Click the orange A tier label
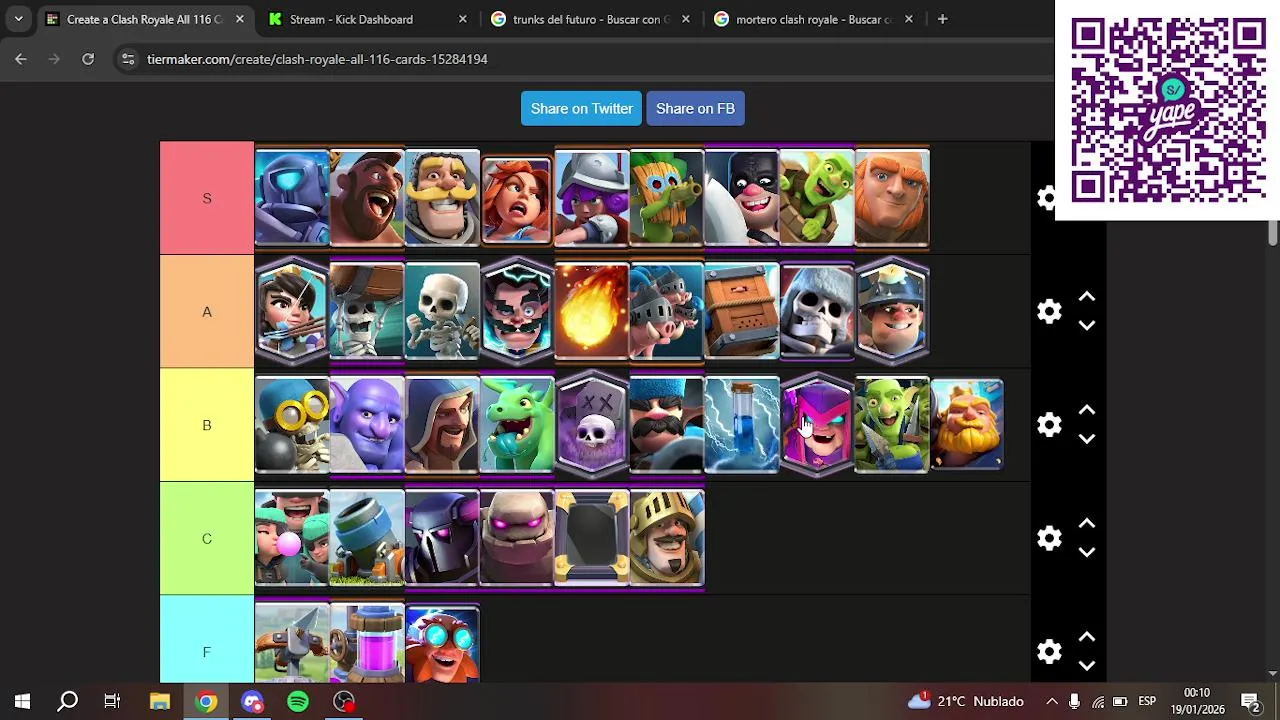The image size is (1280, 720). [x=207, y=311]
